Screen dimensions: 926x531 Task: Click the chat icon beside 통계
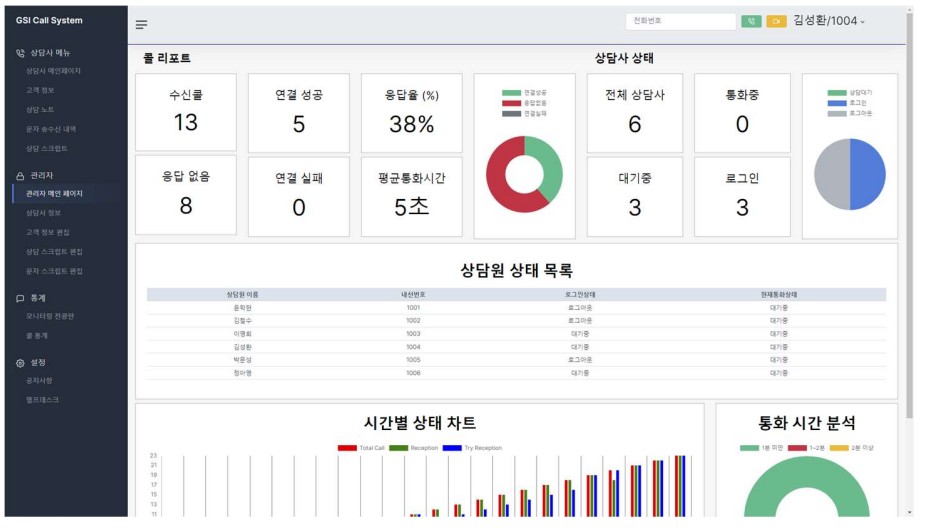click(x=20, y=298)
